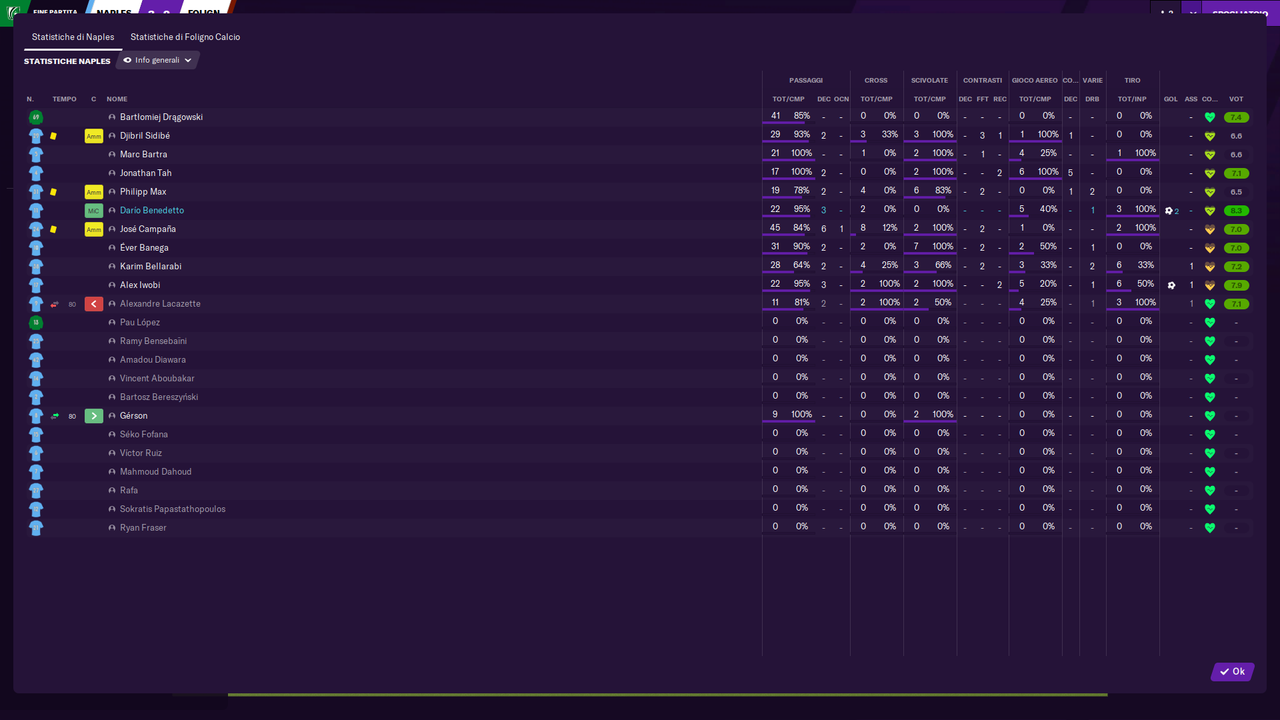Screen dimensions: 1280x720
Task: Sort by the DRB column header
Action: click(x=1092, y=99)
